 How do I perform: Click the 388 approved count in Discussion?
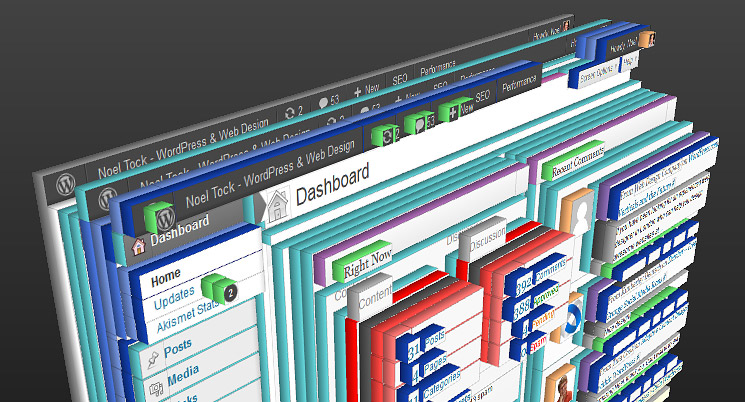coord(522,309)
